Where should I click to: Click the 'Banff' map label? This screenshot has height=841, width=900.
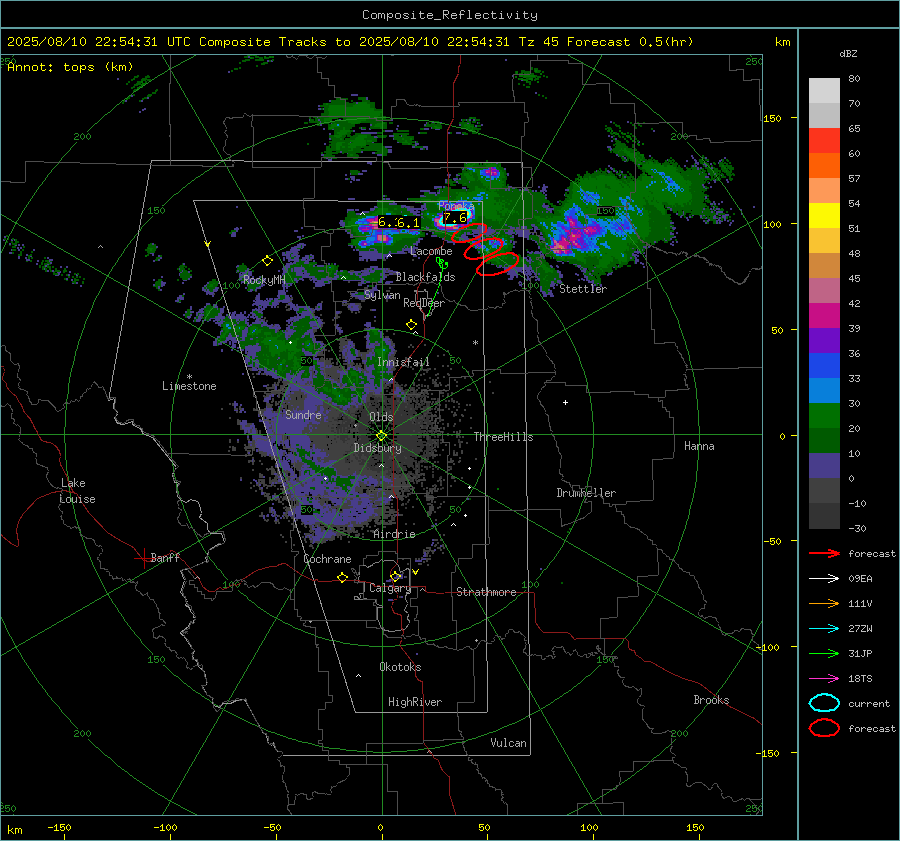pos(165,557)
